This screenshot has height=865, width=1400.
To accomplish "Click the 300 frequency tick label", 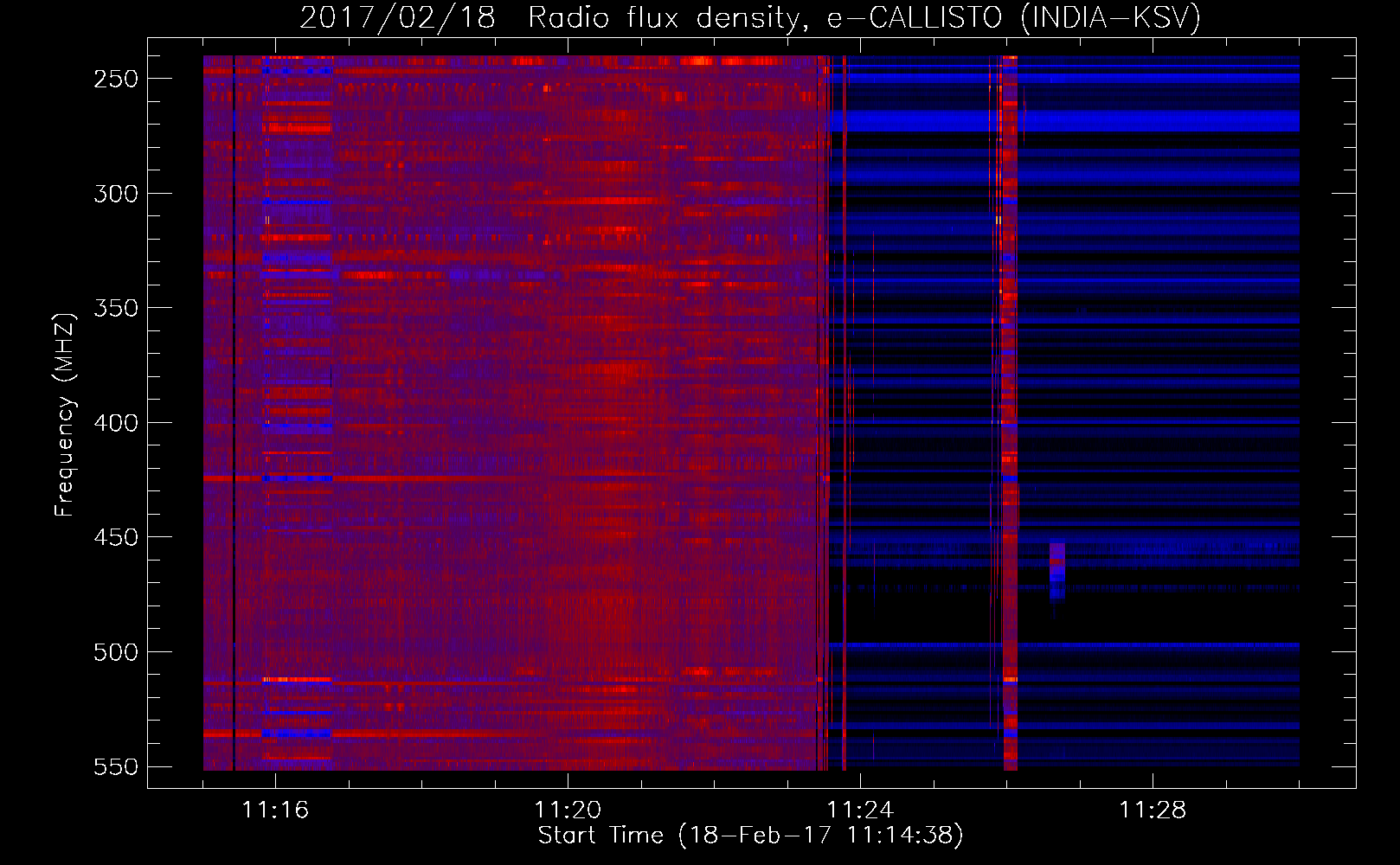I will point(116,194).
